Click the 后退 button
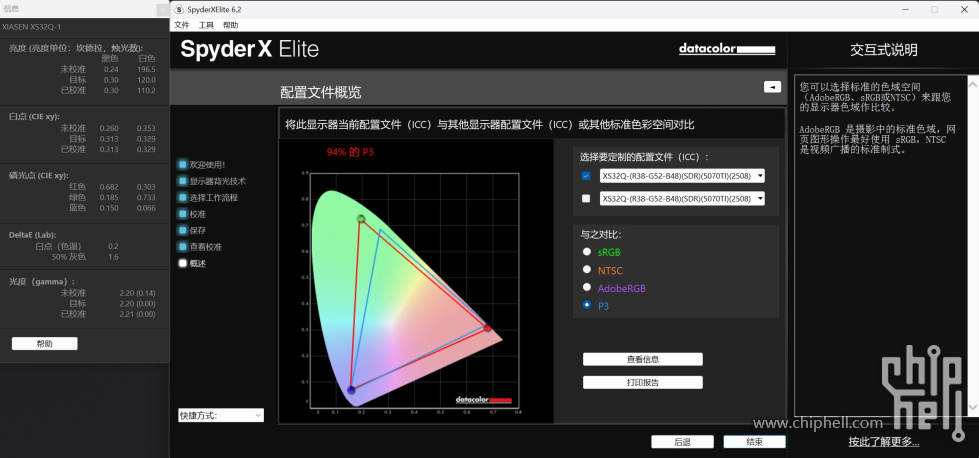 682,441
